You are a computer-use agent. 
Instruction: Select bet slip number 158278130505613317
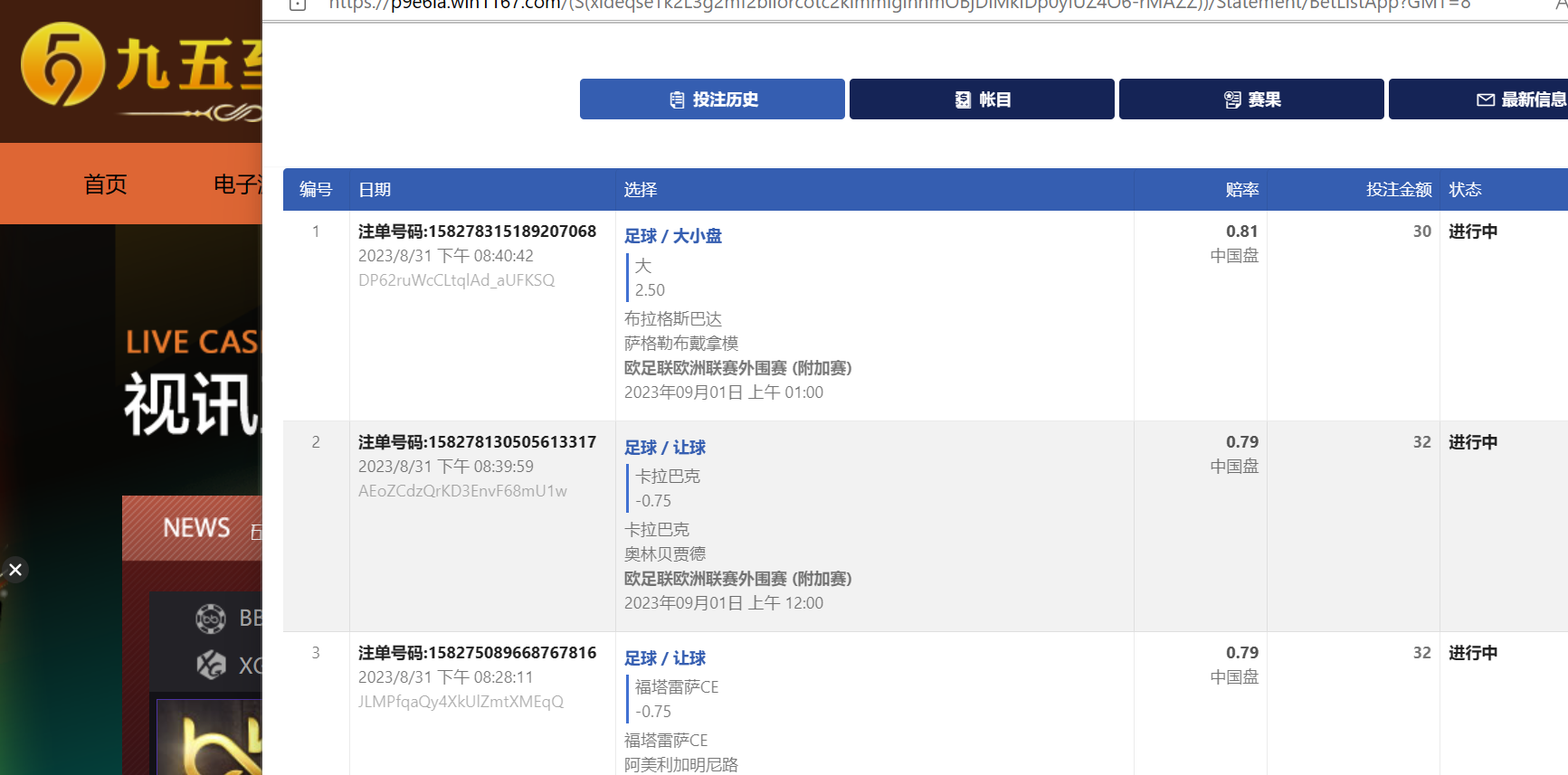(x=478, y=442)
